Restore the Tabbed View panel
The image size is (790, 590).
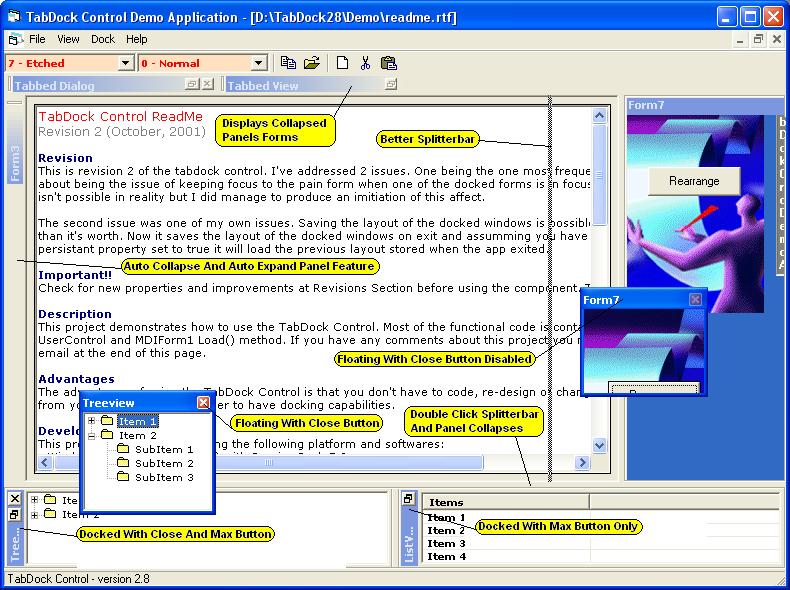390,85
